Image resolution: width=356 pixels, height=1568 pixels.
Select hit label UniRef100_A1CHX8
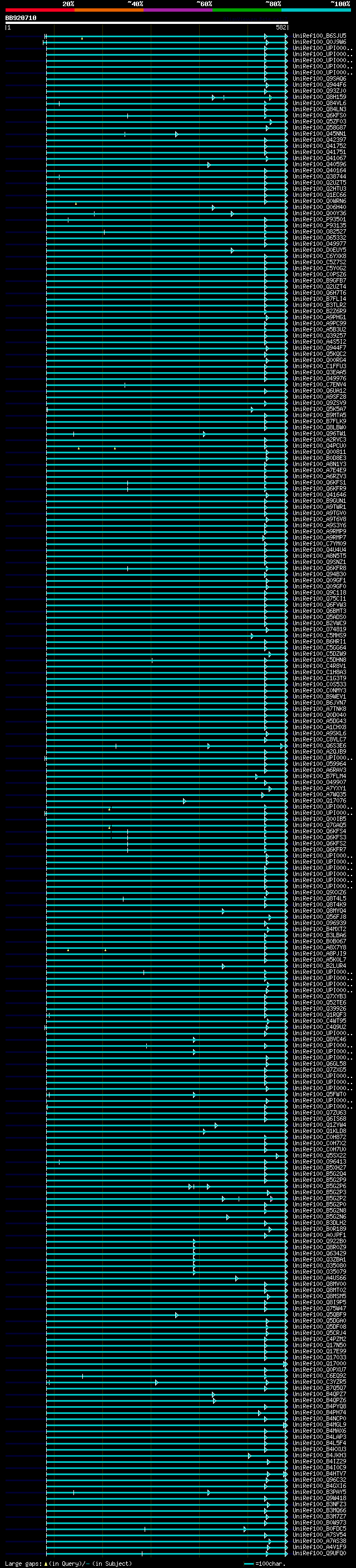[x=319, y=728]
